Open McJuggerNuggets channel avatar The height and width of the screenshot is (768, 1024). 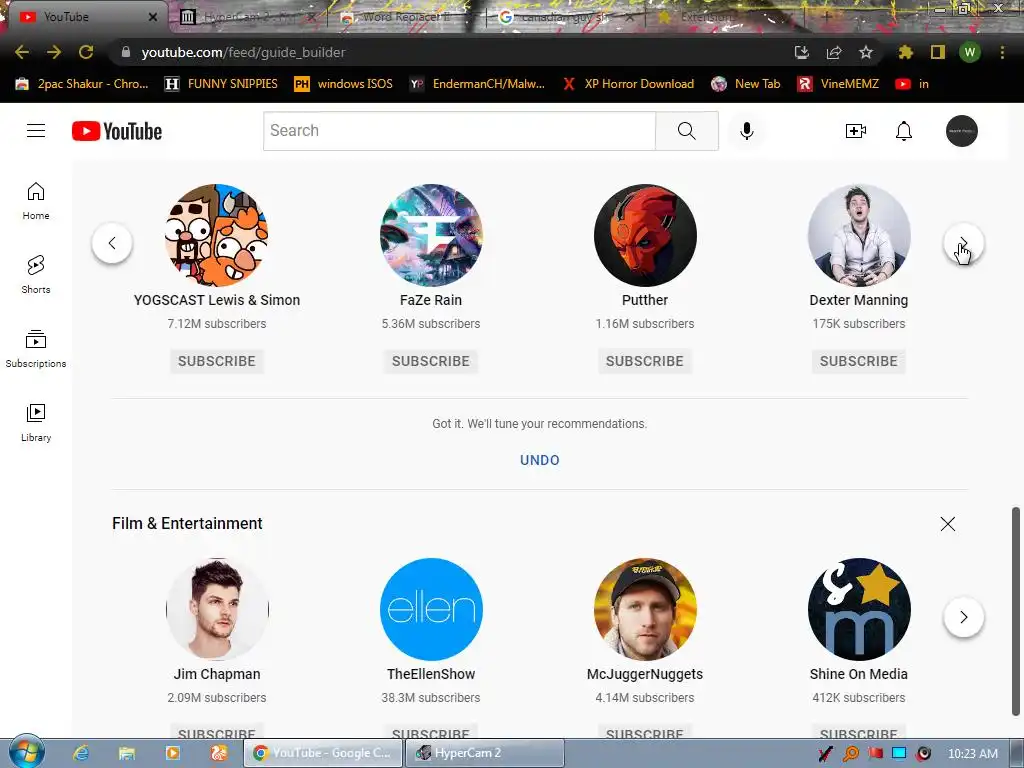(645, 609)
